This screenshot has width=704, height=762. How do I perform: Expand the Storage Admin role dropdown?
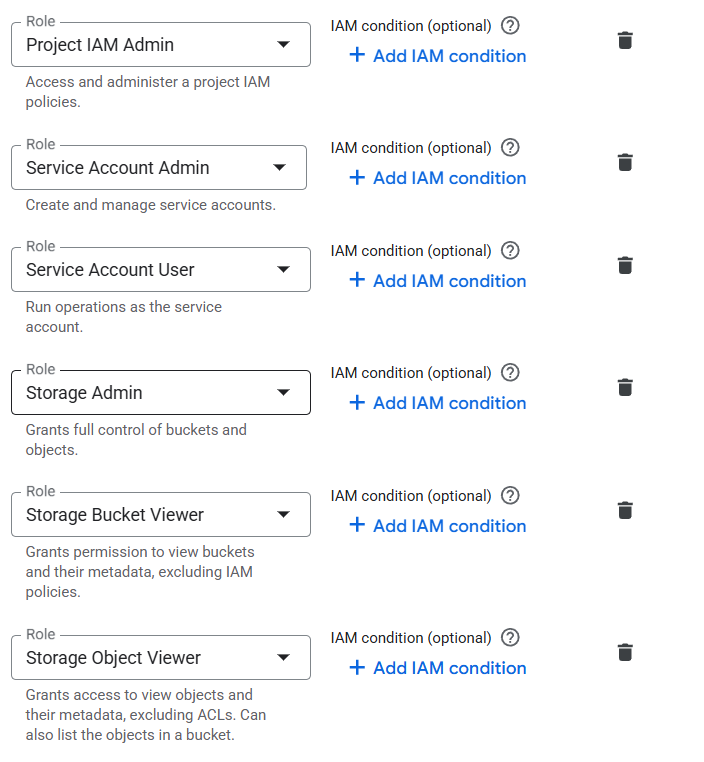pyautogui.click(x=161, y=393)
